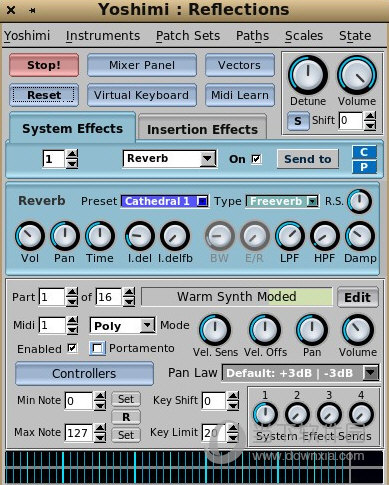This screenshot has width=389, height=485.
Task: Adjust the master Volume knob
Action: tap(357, 75)
